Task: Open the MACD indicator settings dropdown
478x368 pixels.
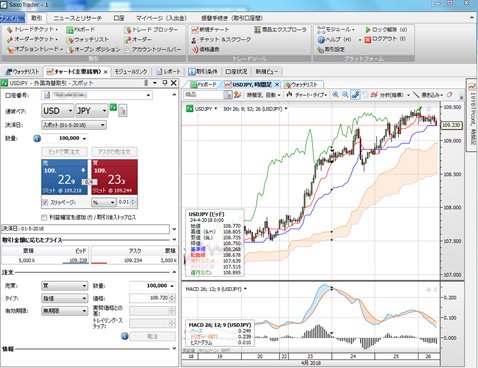Action: coord(245,289)
